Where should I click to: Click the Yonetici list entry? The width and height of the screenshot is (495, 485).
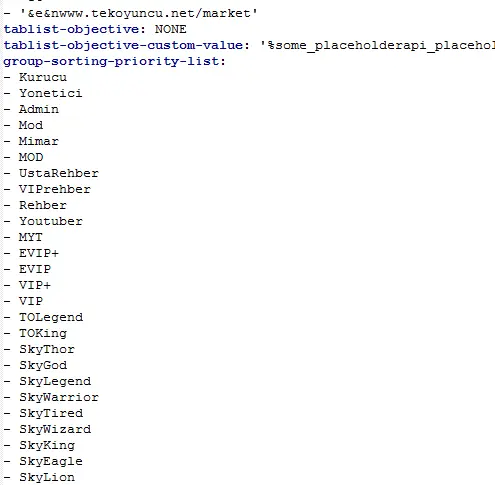[51, 93]
